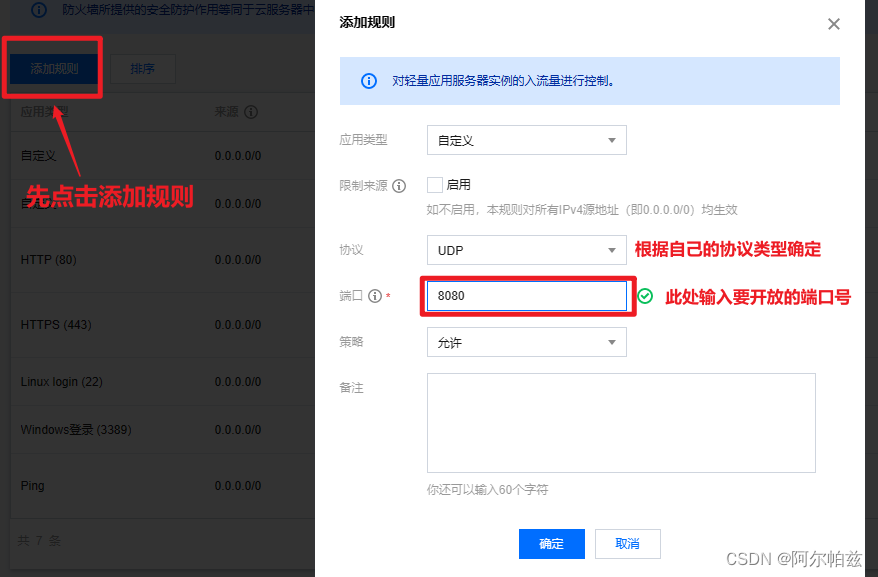
Task: Click the 来源 column header
Action: (226, 112)
